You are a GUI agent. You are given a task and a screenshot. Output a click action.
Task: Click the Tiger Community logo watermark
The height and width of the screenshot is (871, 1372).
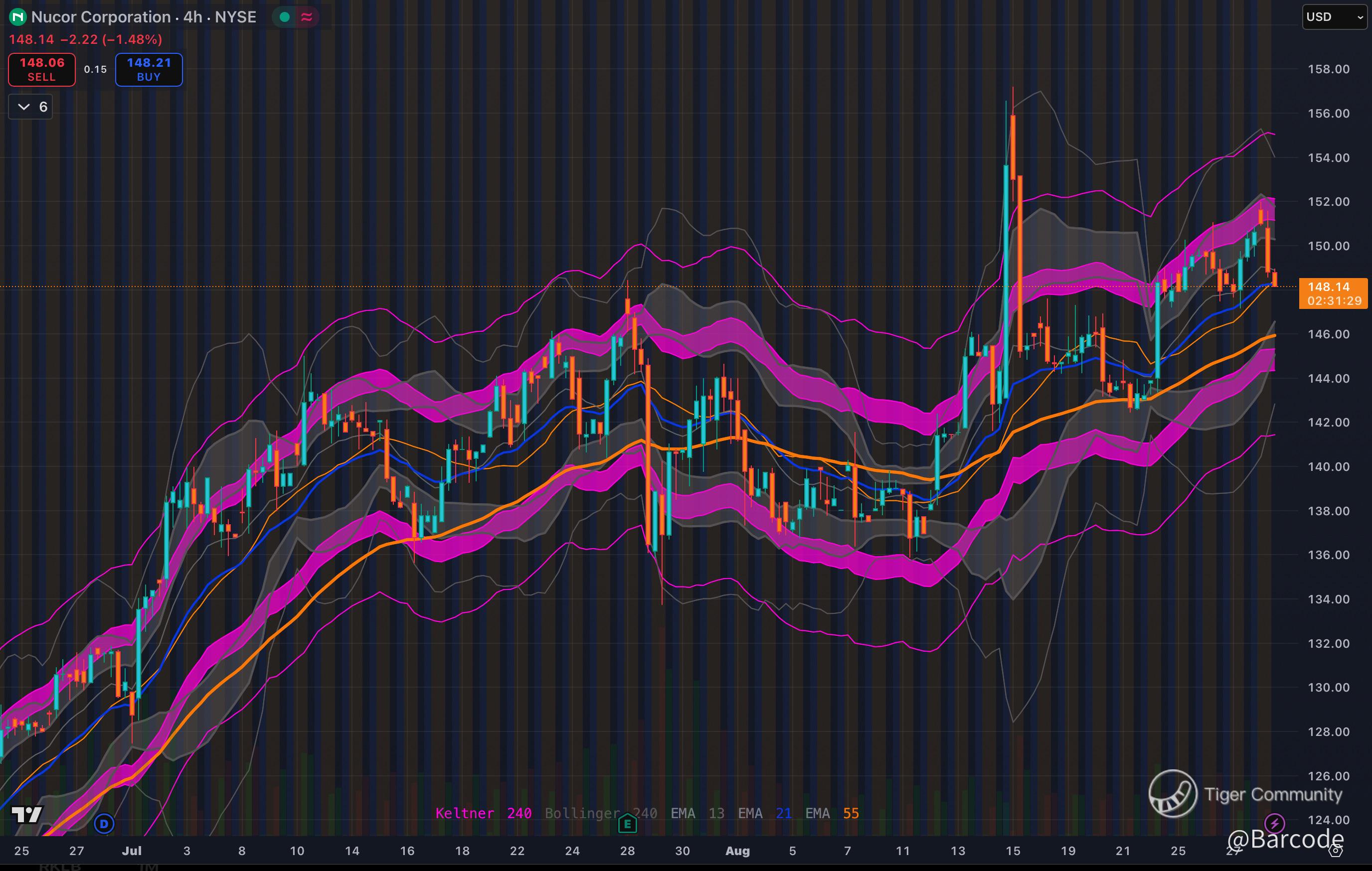click(1173, 793)
